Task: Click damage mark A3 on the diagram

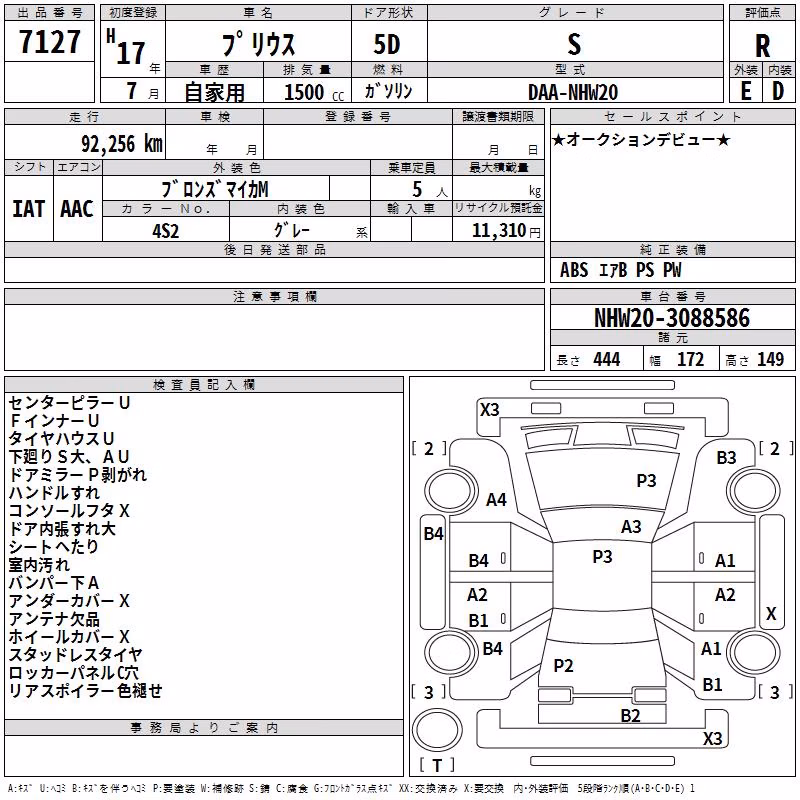Action: pos(631,526)
